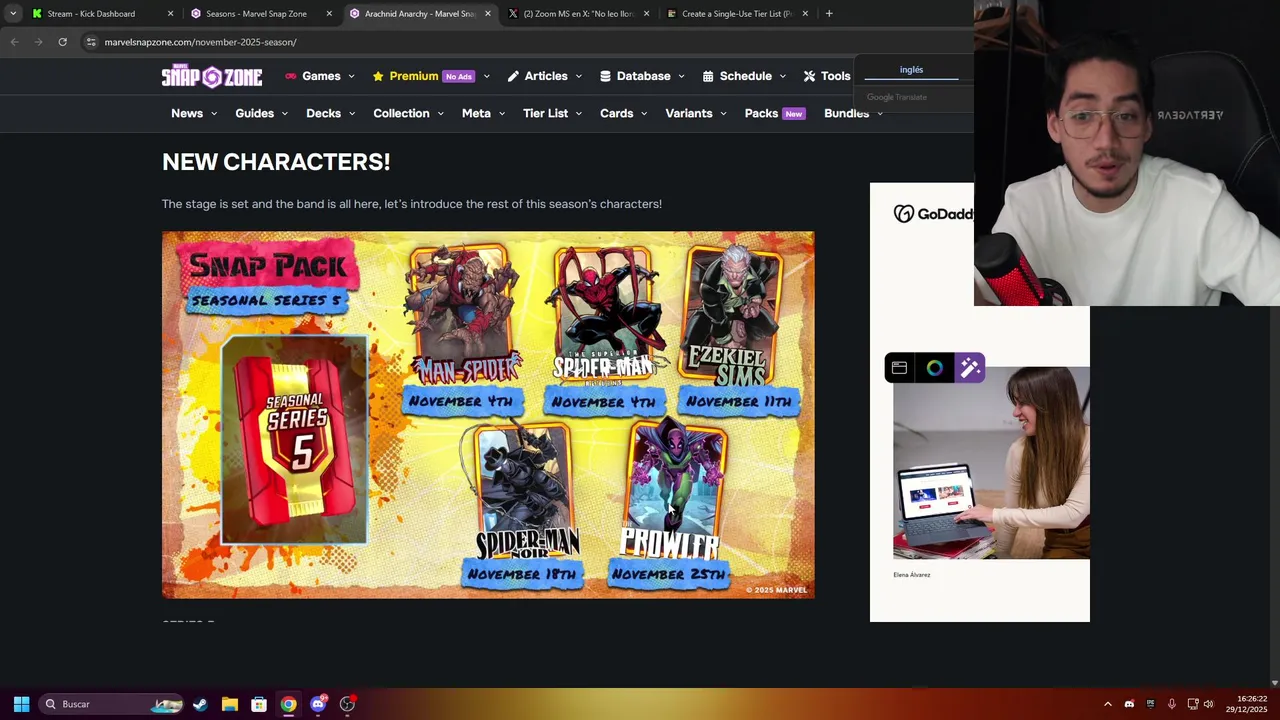Expand the Schedule dropdown
The height and width of the screenshot is (720, 1280).
782,76
